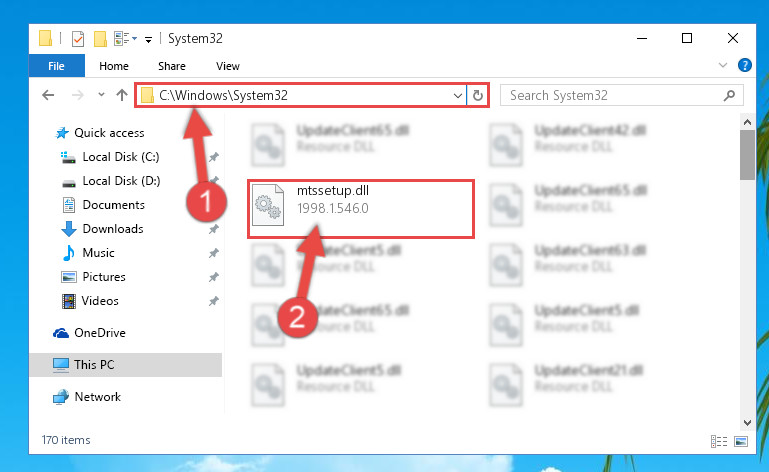Image resolution: width=769 pixels, height=472 pixels.
Task: Expand the address bar history dropdown
Action: pos(458,96)
